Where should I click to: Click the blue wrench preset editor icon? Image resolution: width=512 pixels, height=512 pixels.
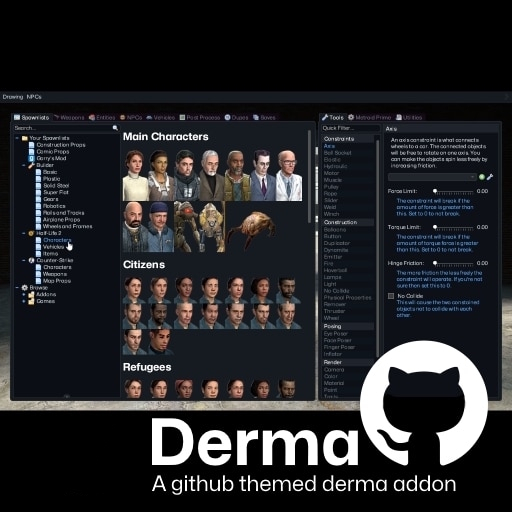[x=490, y=177]
